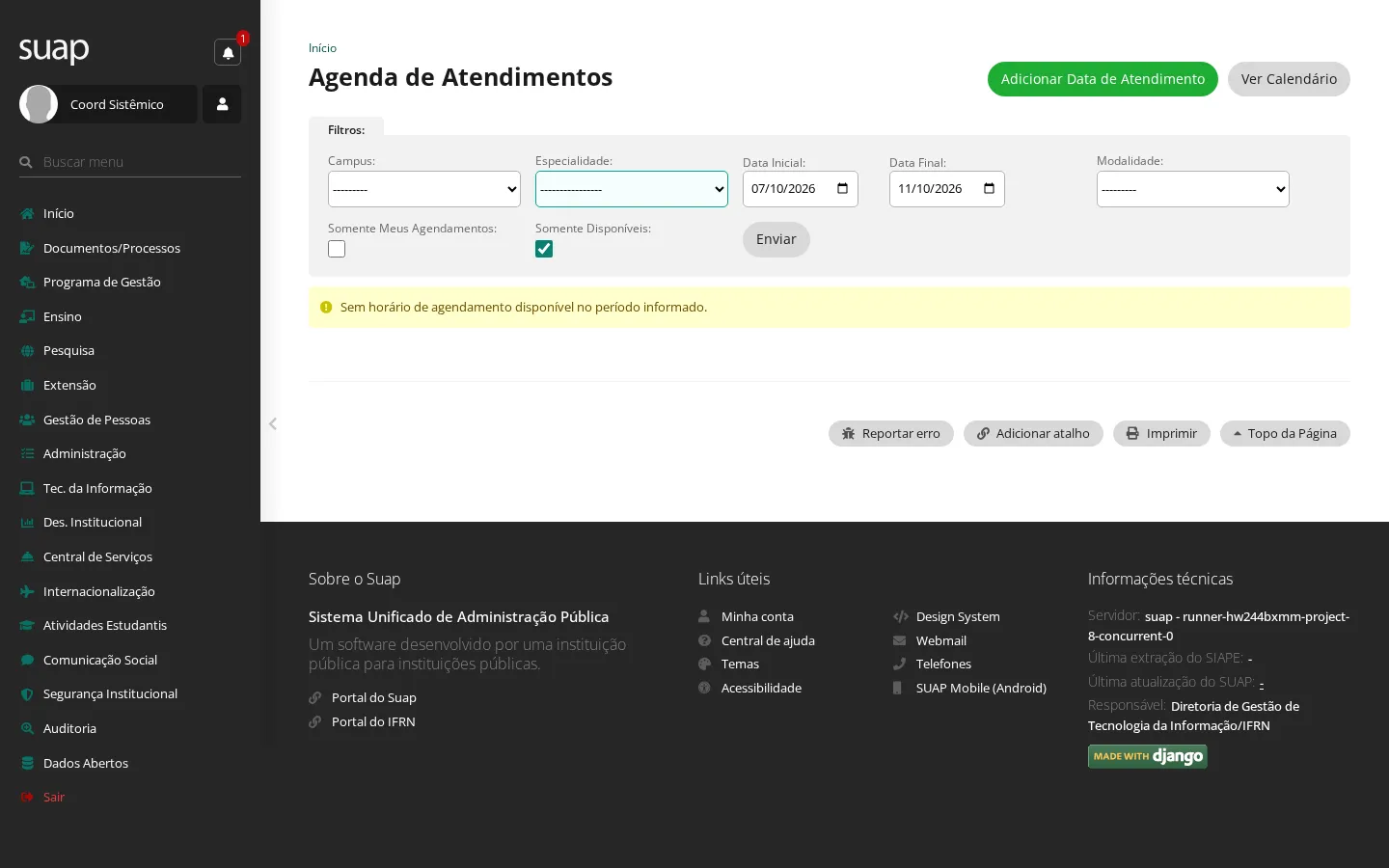This screenshot has width=1389, height=868.
Task: Click Adicionar atalho button
Action: point(1033,434)
